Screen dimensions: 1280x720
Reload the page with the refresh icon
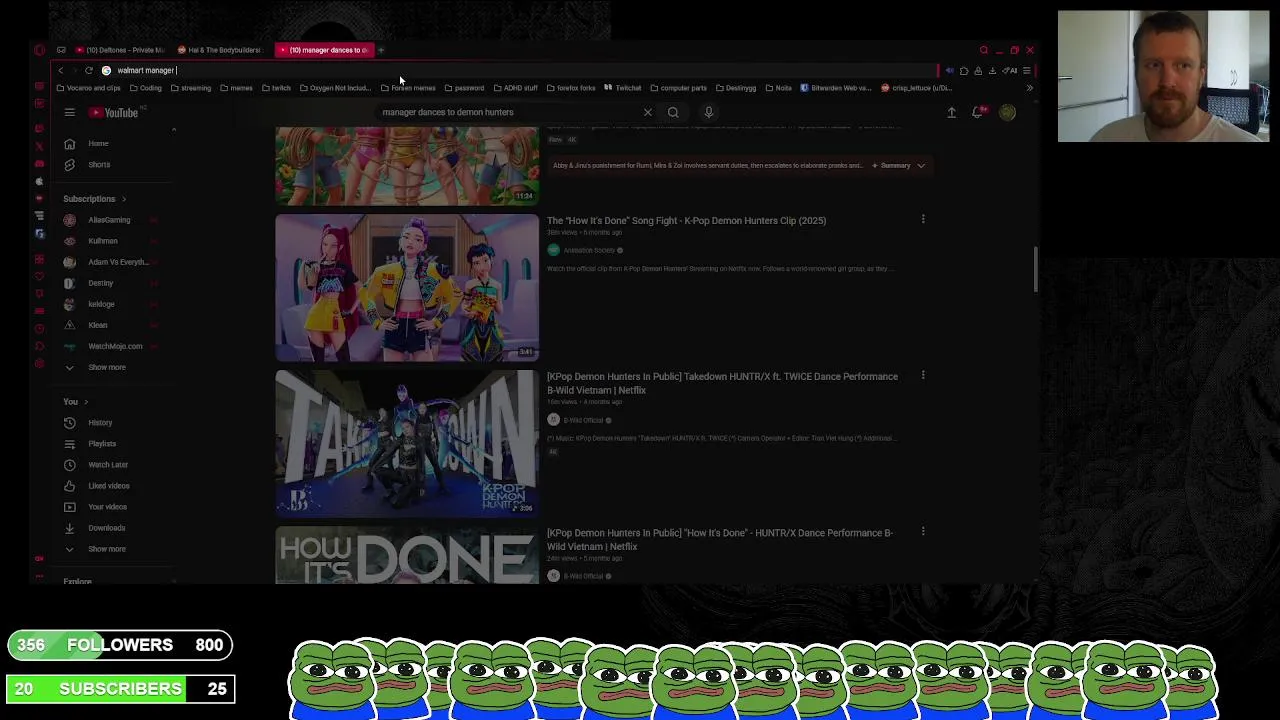[x=89, y=70]
